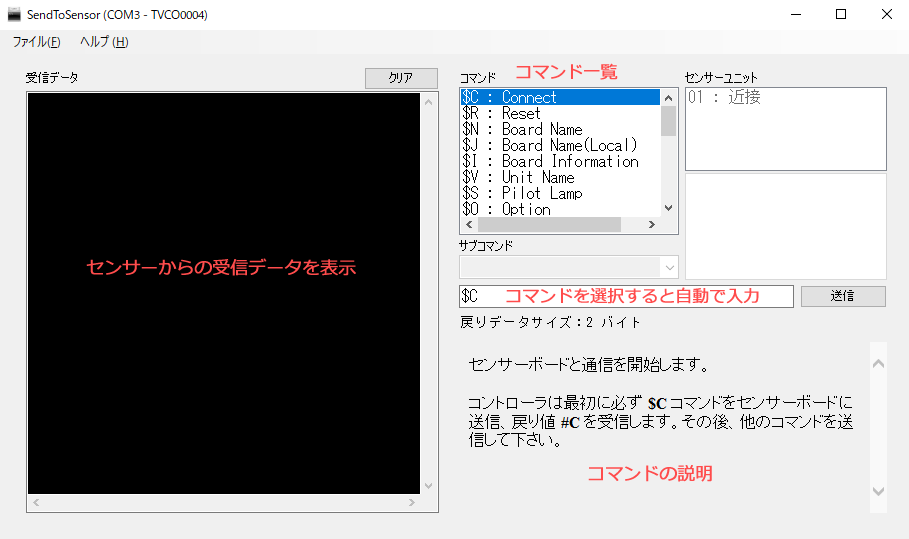Click the received data scroll left arrow
This screenshot has height=539, width=909.
[36, 502]
